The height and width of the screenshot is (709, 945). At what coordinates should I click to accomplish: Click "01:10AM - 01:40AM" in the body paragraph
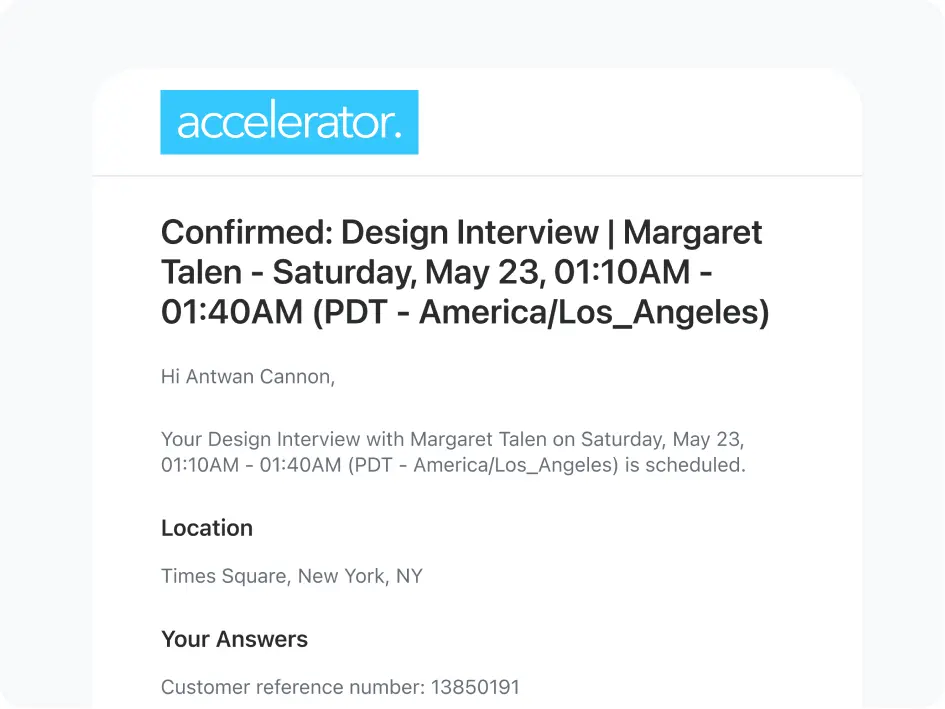(x=251, y=465)
